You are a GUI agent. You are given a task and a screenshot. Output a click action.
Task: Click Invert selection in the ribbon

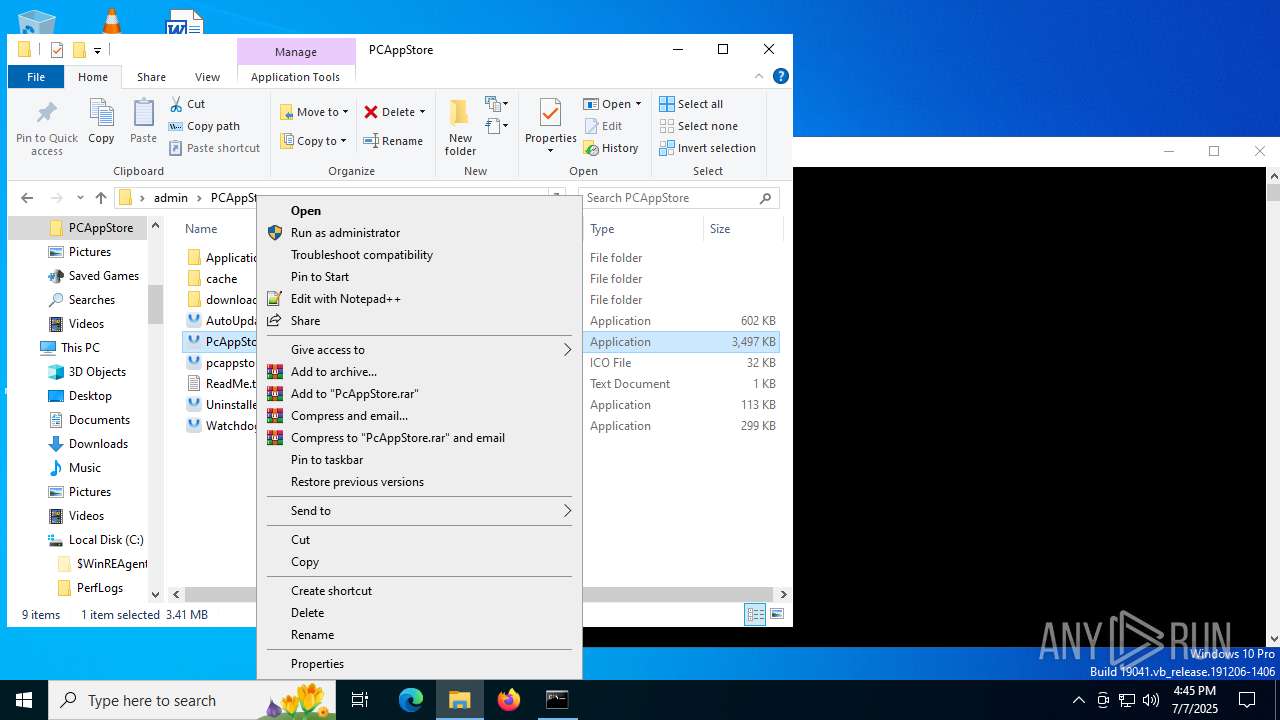(707, 148)
